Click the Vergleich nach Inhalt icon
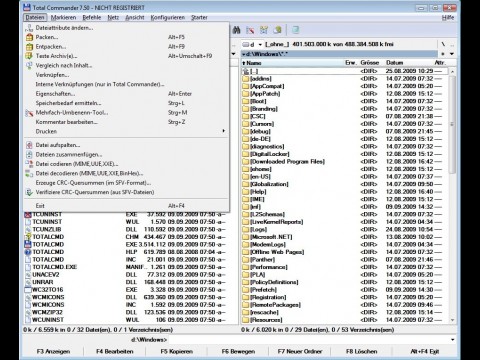480x360 pixels. 29,65
